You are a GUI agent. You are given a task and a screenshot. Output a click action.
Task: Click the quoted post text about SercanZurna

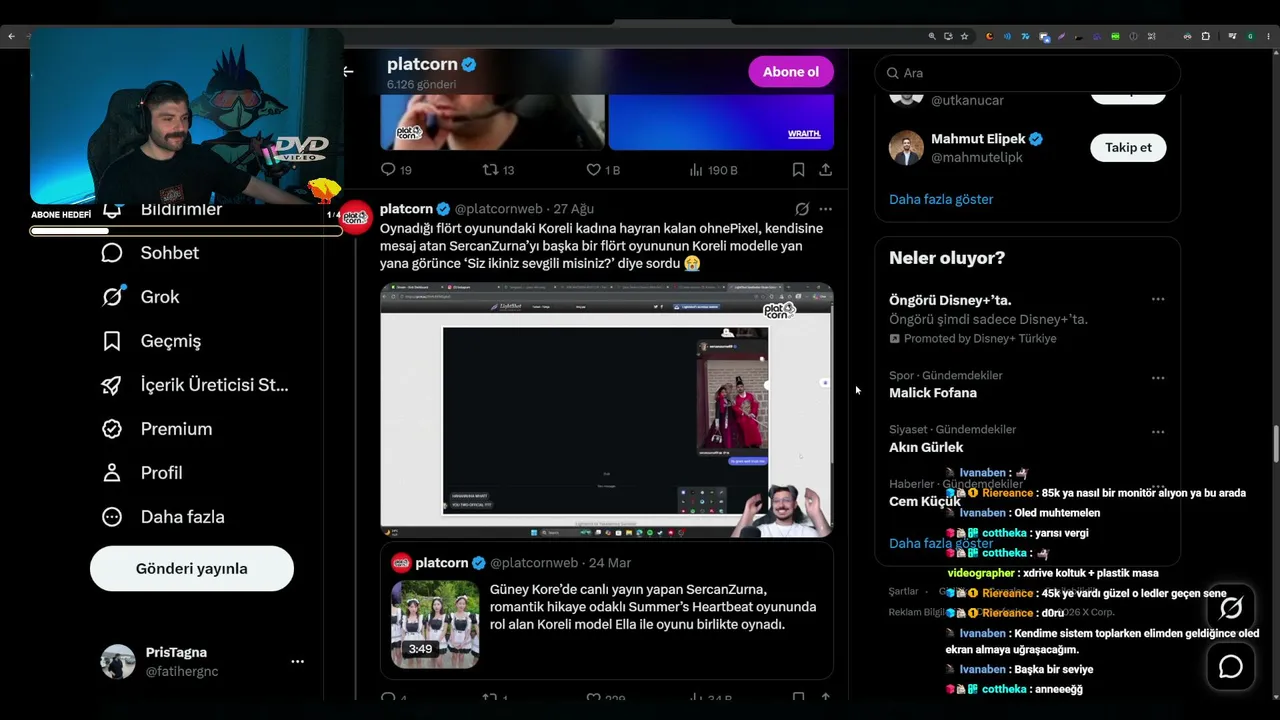tap(653, 607)
